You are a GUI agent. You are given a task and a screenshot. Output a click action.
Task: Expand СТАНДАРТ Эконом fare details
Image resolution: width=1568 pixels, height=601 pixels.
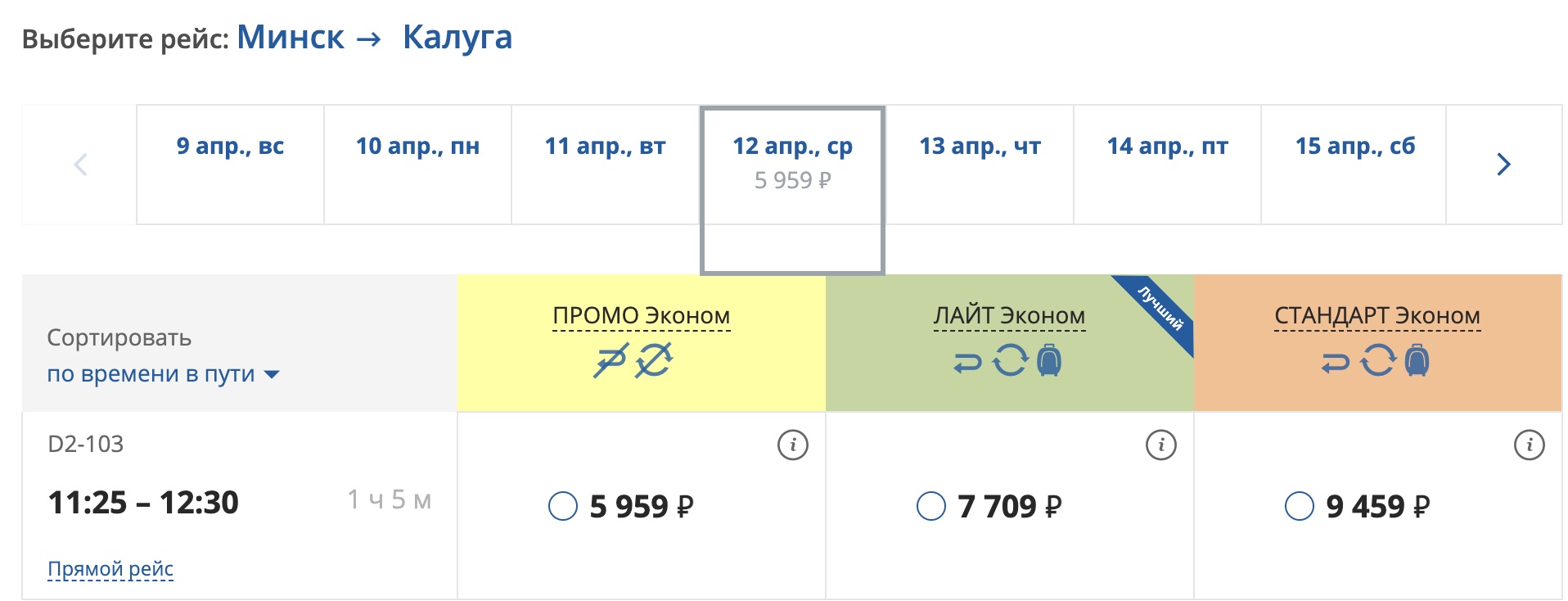click(1377, 316)
